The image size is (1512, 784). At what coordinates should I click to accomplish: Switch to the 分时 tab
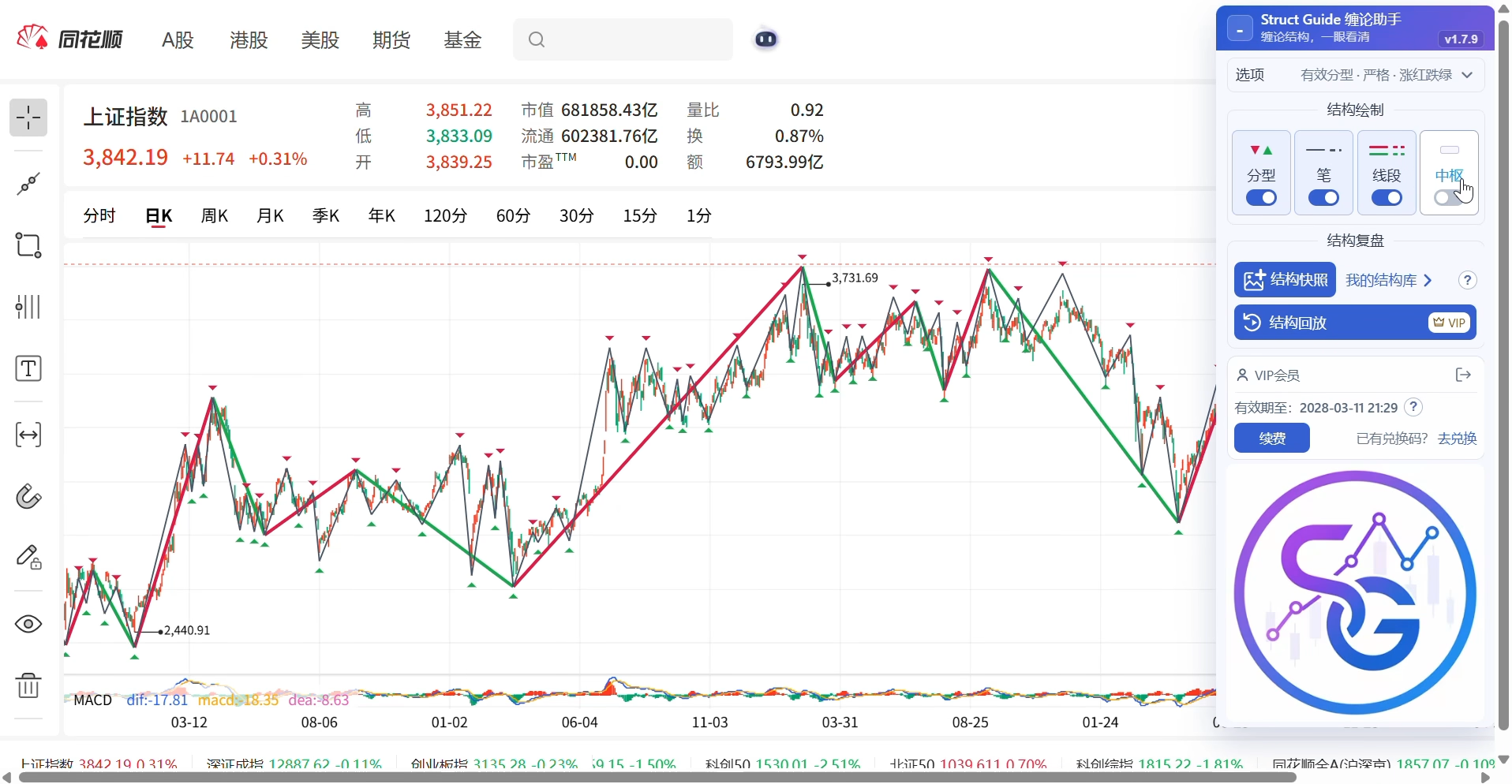[x=99, y=215]
